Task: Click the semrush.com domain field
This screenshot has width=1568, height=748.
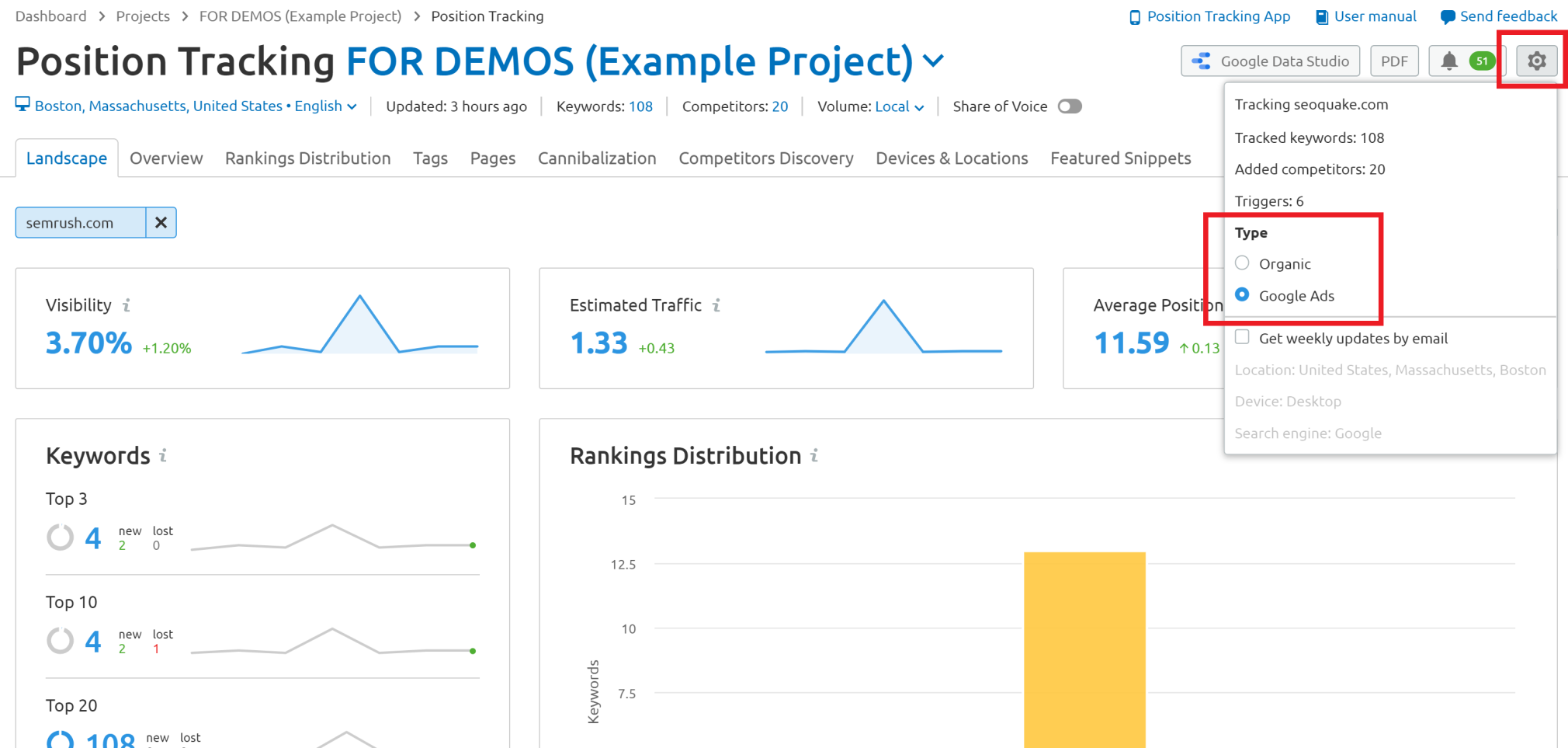Action: point(81,223)
